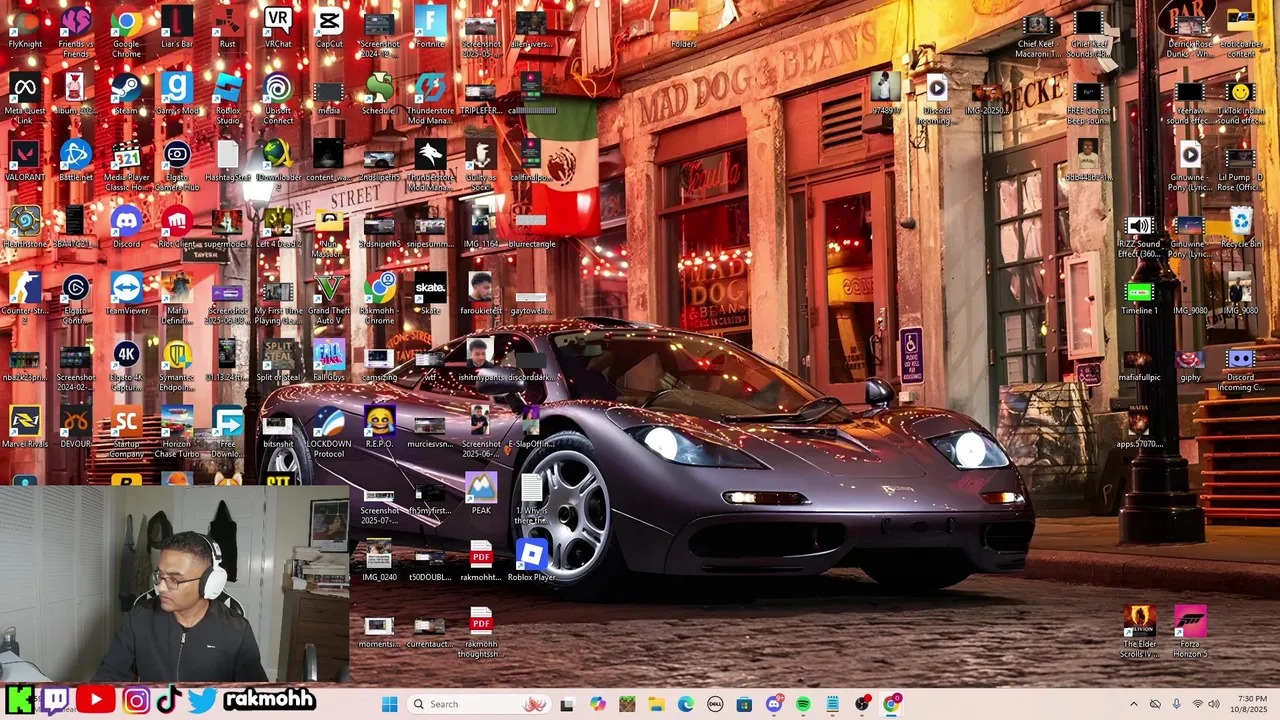This screenshot has width=1280, height=720.
Task: Open Copilot from the taskbar
Action: (x=597, y=704)
